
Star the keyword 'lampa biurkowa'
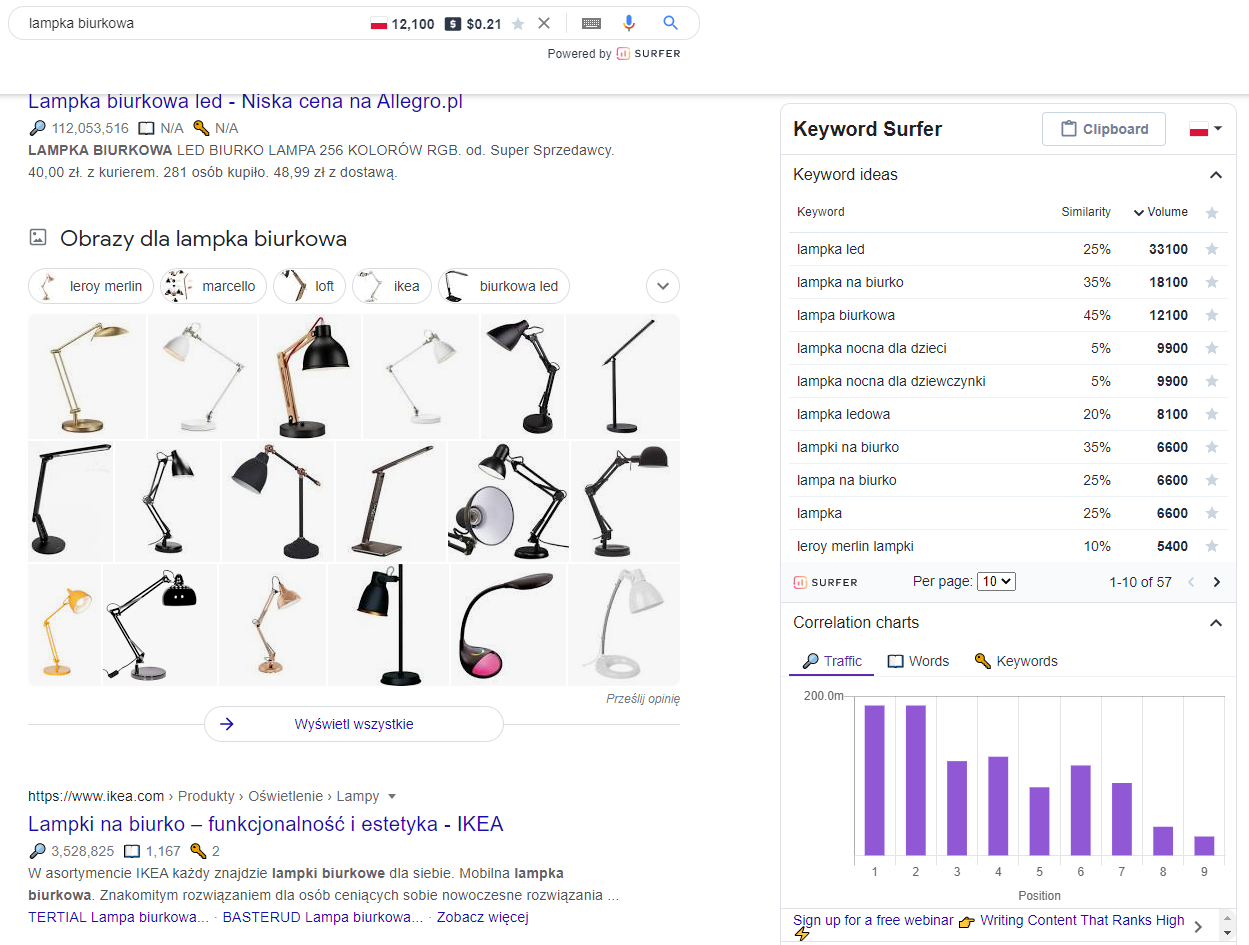[1212, 315]
